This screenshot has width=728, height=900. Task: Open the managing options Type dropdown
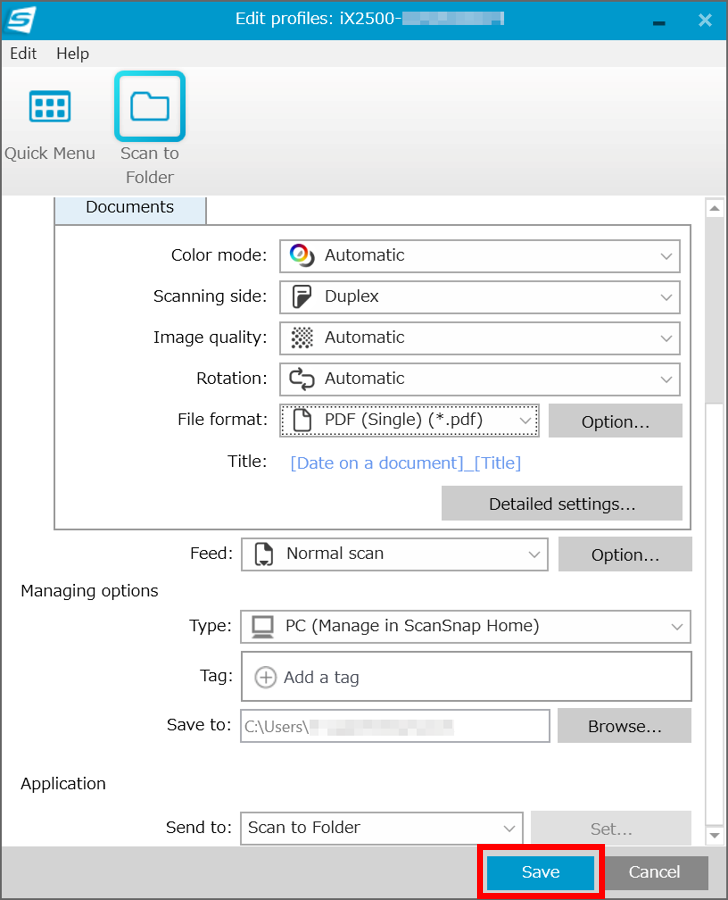[466, 627]
